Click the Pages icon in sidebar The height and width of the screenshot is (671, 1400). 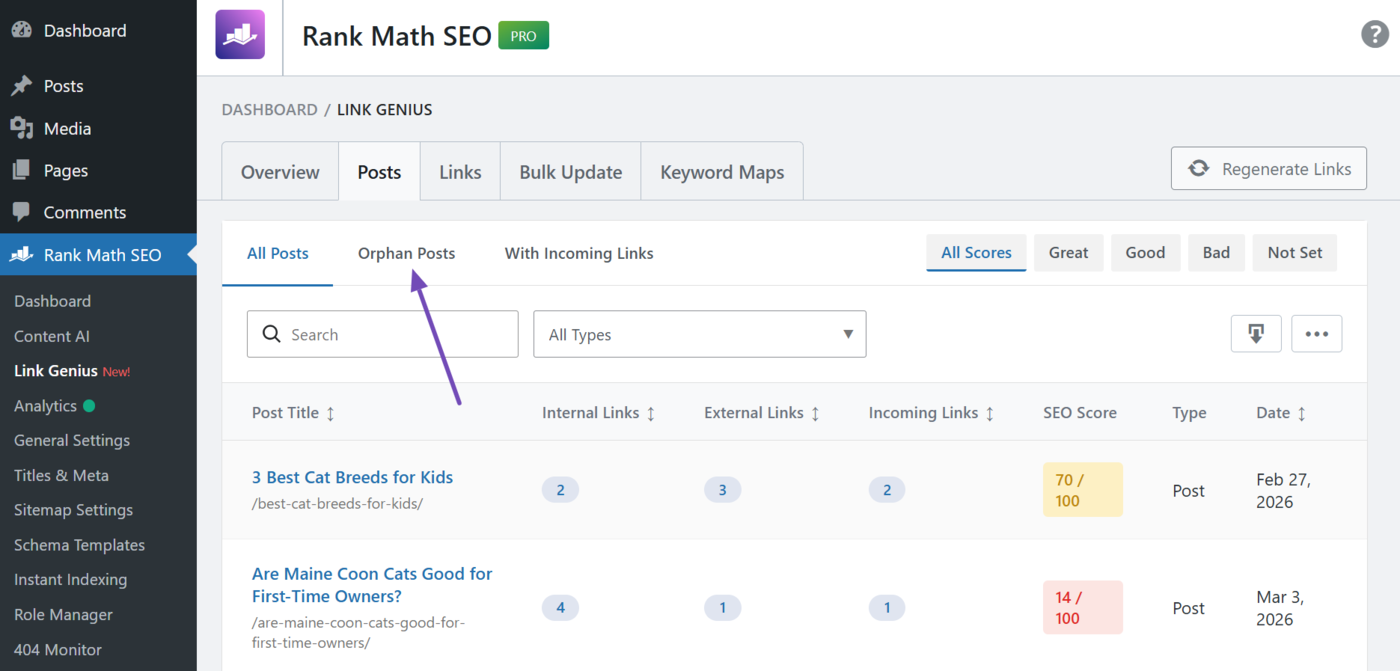click(21, 170)
